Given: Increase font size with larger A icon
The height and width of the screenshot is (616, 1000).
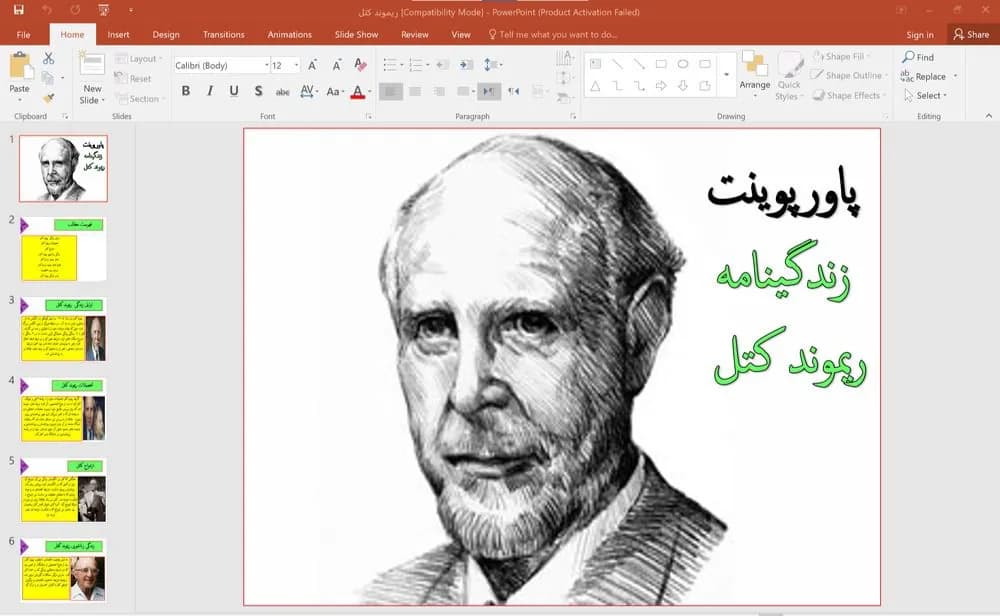Looking at the screenshot, I should click(312, 65).
